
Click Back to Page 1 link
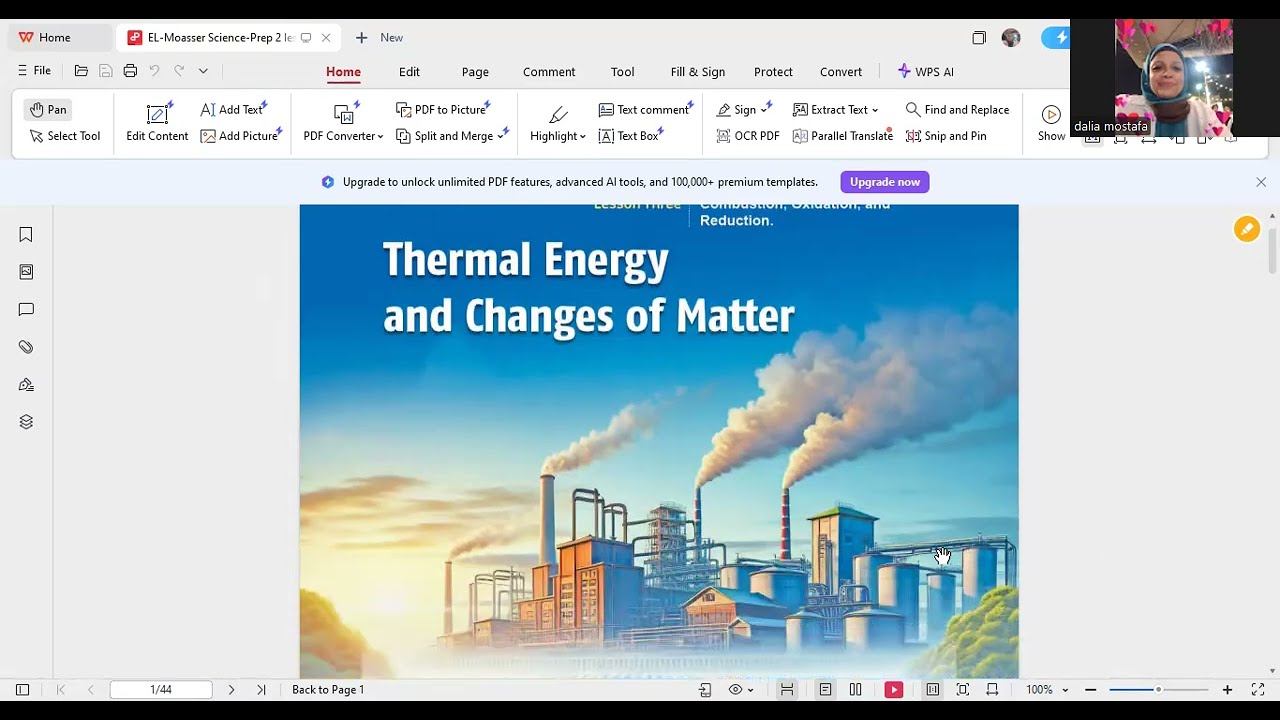pos(328,690)
